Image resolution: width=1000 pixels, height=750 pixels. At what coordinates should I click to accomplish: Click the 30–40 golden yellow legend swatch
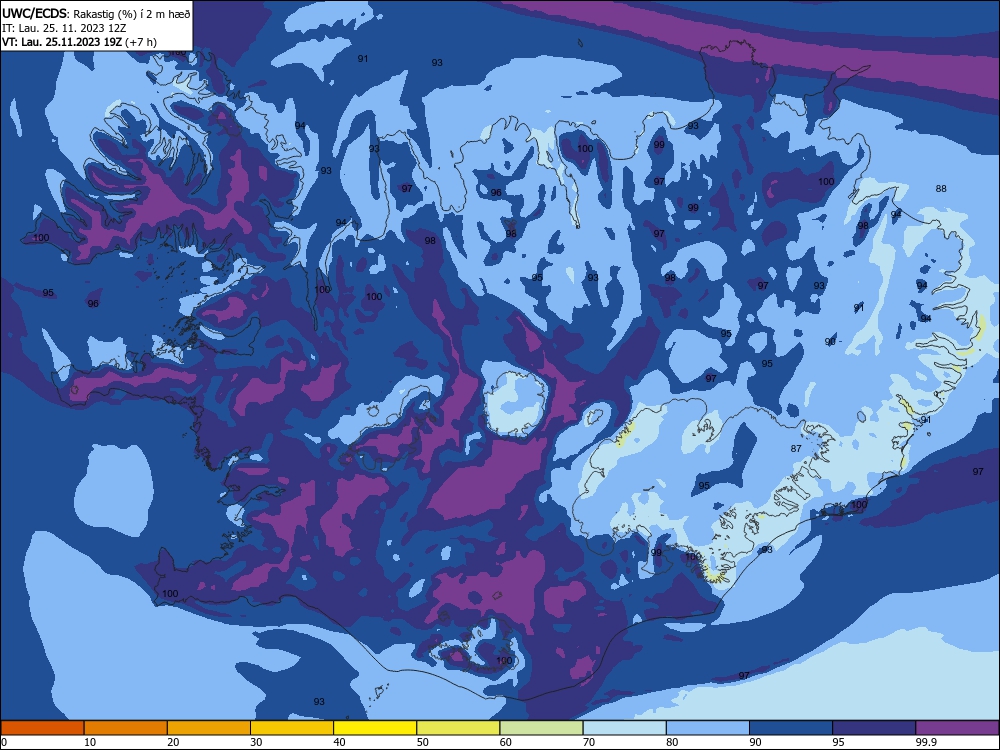(x=292, y=728)
